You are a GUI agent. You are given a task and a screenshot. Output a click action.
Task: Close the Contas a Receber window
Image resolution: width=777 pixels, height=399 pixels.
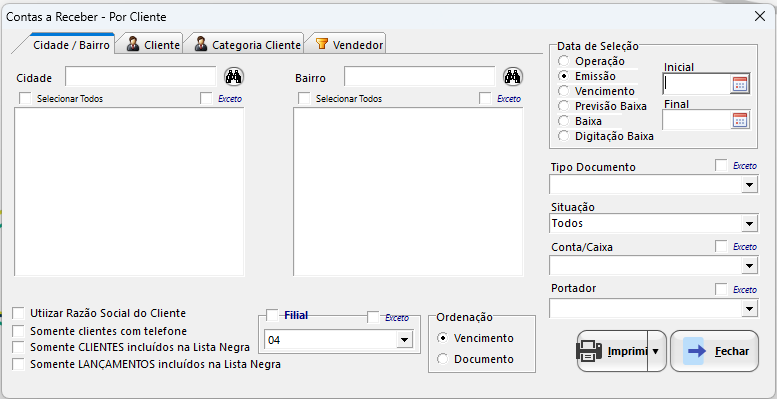[760, 16]
